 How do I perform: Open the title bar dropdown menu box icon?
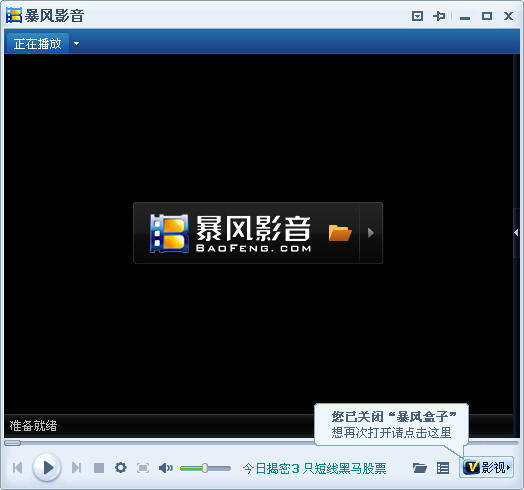pos(417,16)
